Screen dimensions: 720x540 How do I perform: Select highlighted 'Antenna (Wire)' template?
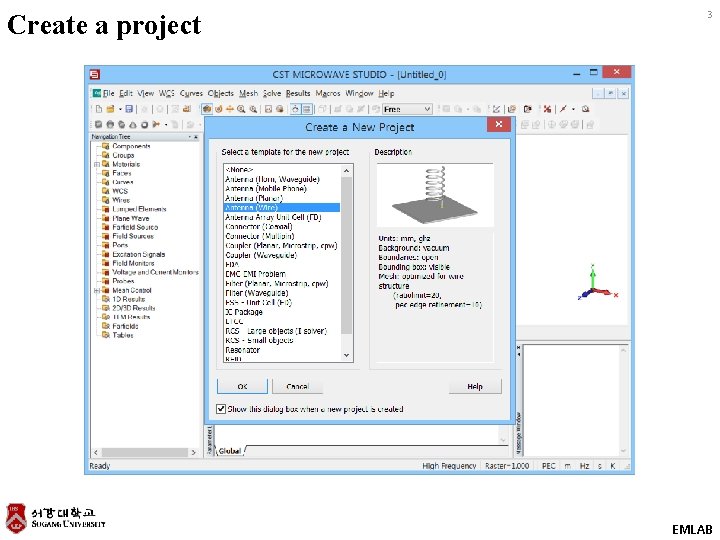click(x=282, y=208)
